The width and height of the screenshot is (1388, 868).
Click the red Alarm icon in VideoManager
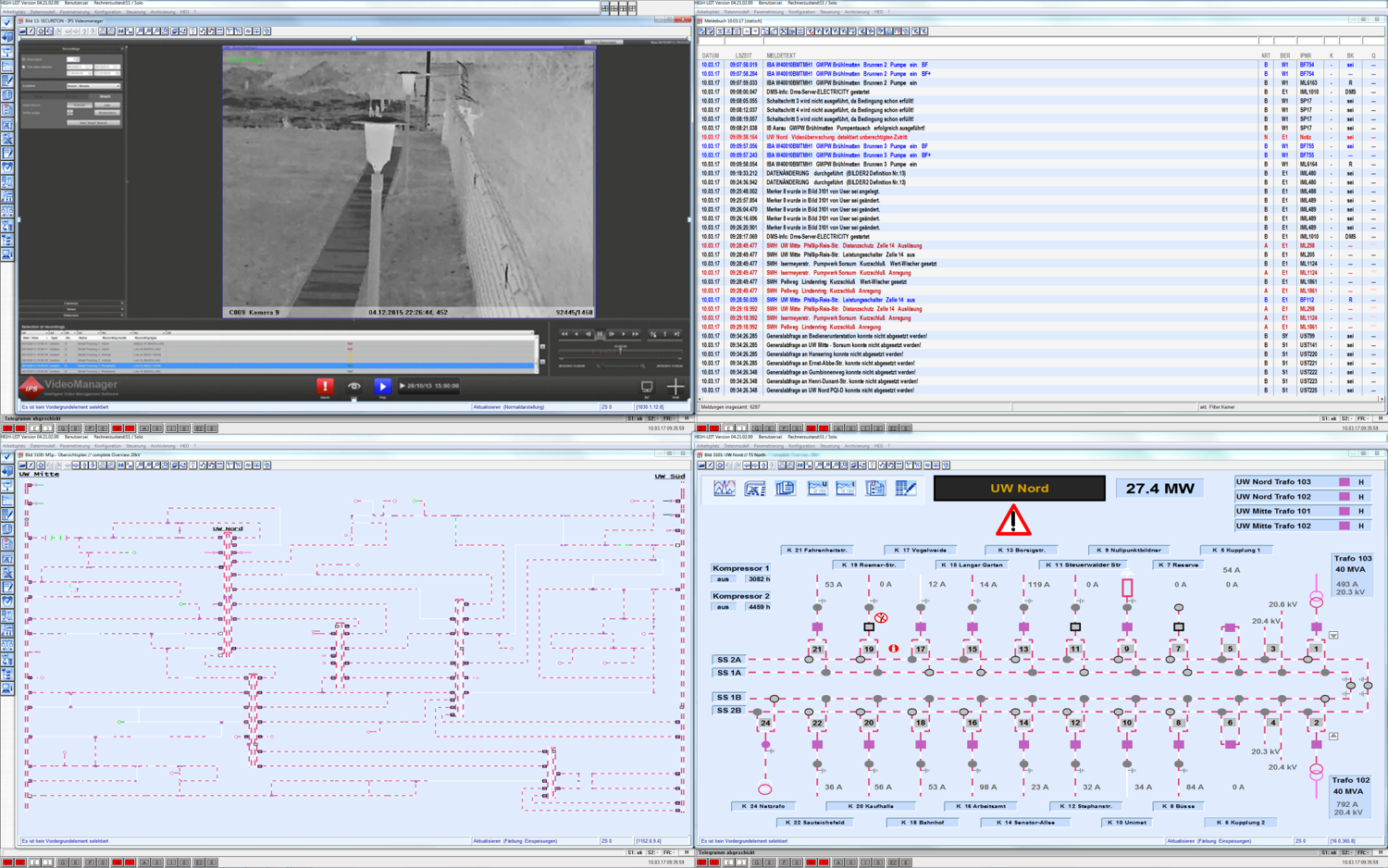pyautogui.click(x=325, y=386)
